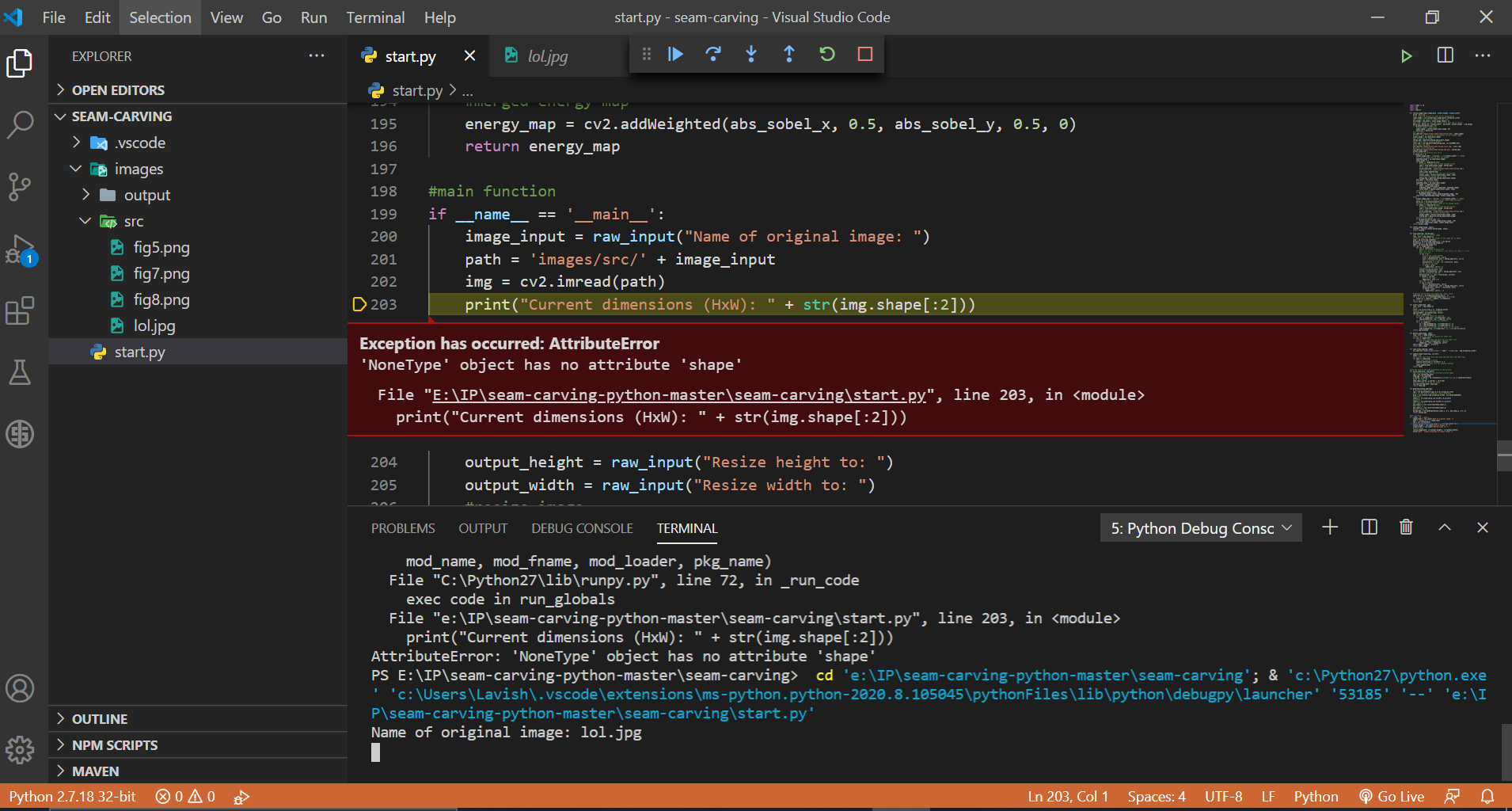Open the Search view in the activity bar
1512x811 pixels.
click(x=20, y=125)
